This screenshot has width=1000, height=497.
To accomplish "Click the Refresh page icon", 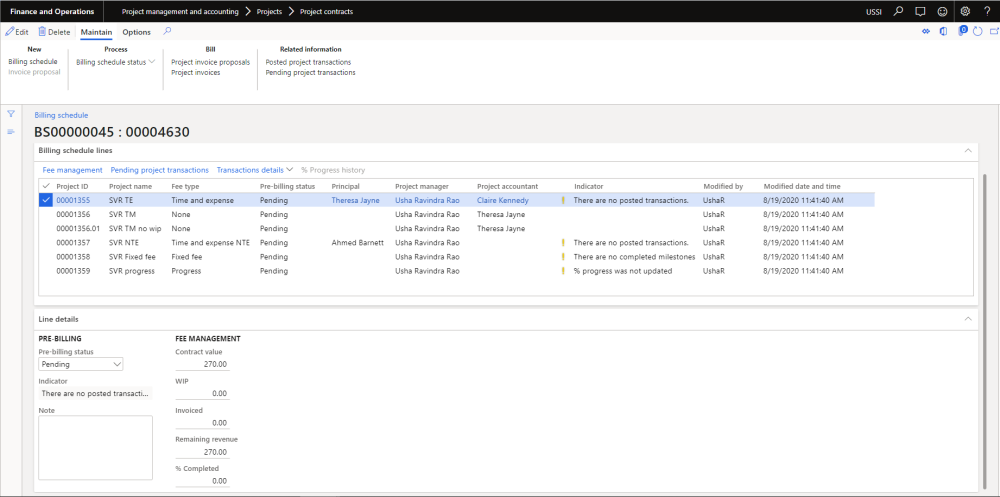I will [x=976, y=32].
